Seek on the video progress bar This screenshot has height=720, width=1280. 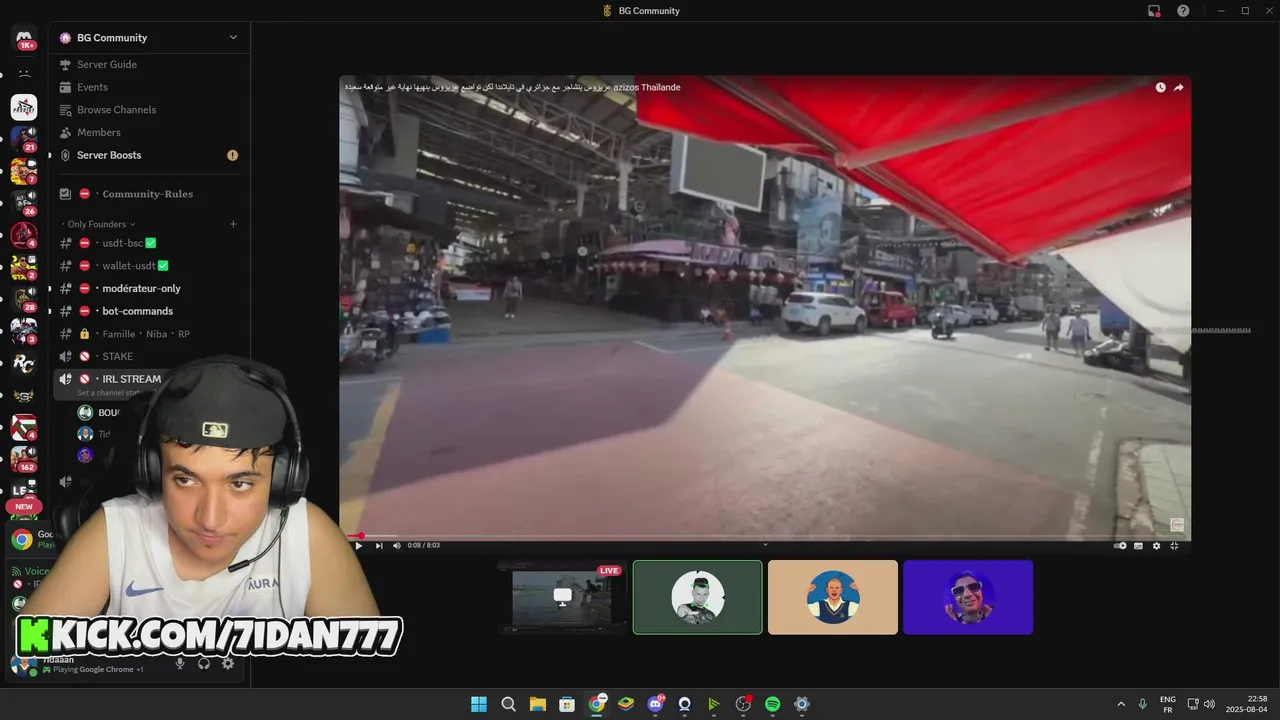[765, 535]
